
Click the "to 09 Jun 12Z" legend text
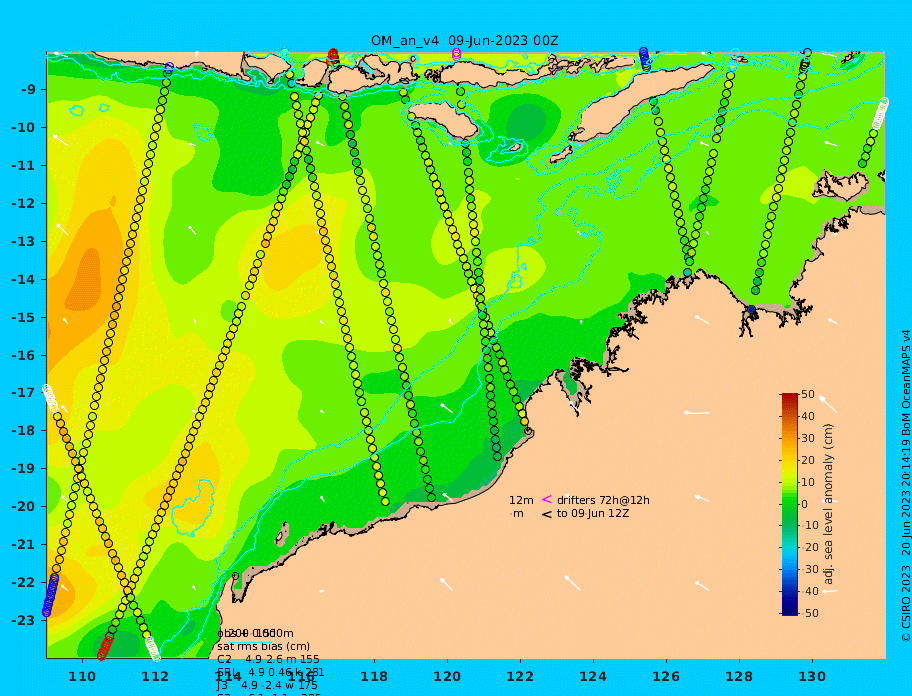pyautogui.click(x=593, y=513)
